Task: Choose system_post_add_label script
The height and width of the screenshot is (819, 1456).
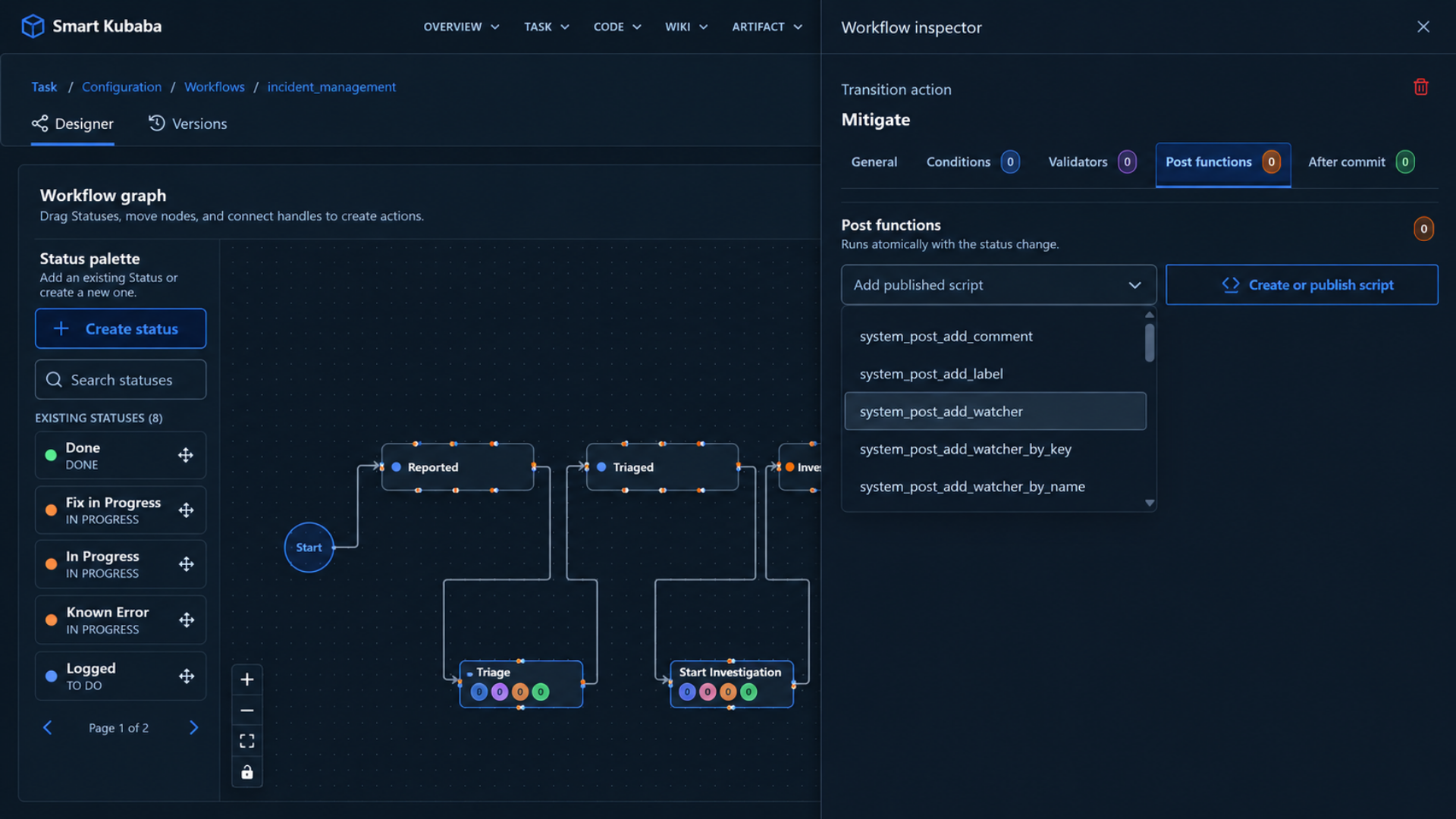Action: (995, 374)
